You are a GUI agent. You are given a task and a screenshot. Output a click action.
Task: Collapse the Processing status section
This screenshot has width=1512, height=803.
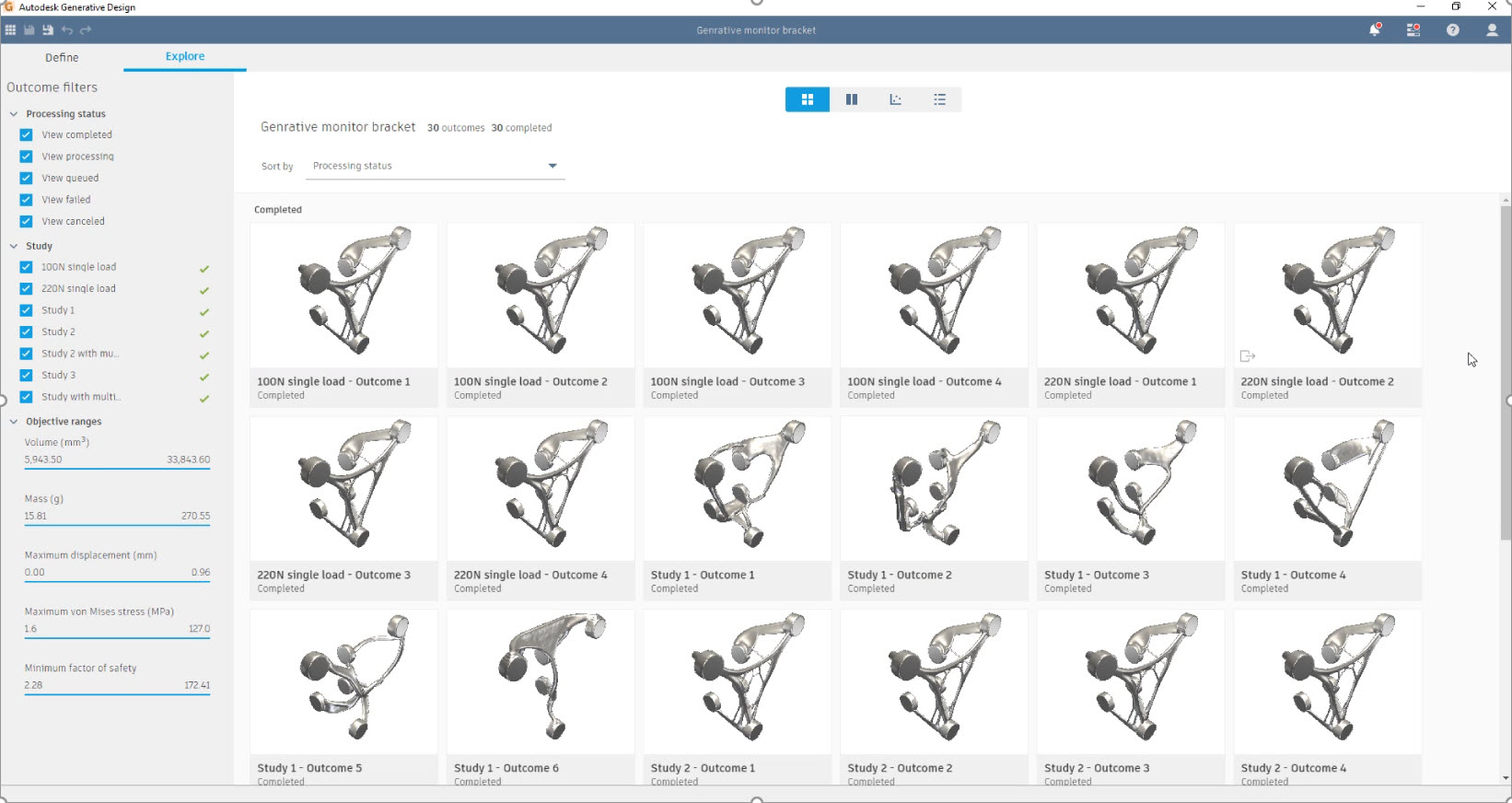pyautogui.click(x=14, y=114)
